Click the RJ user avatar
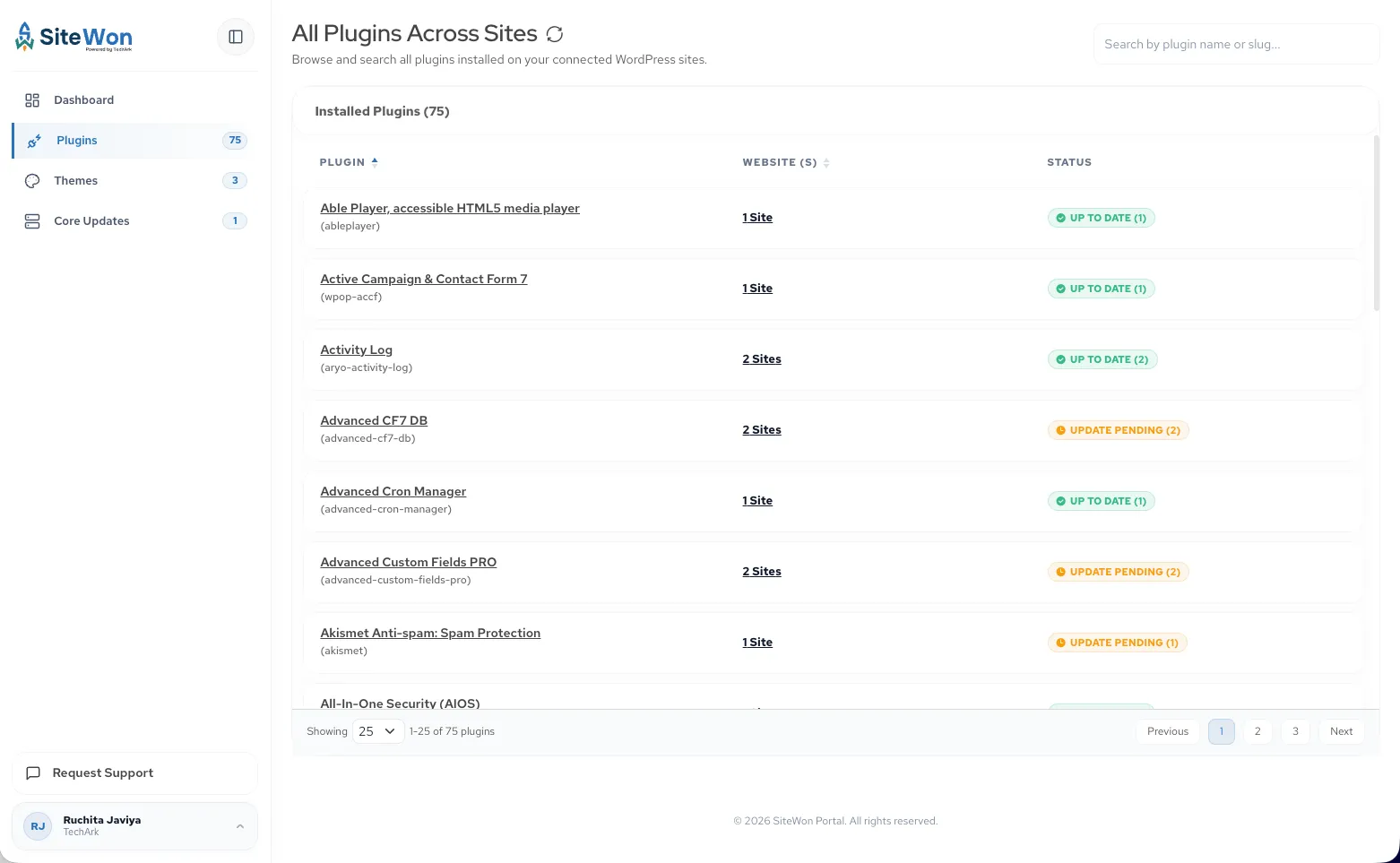This screenshot has height=863, width=1400. [38, 826]
